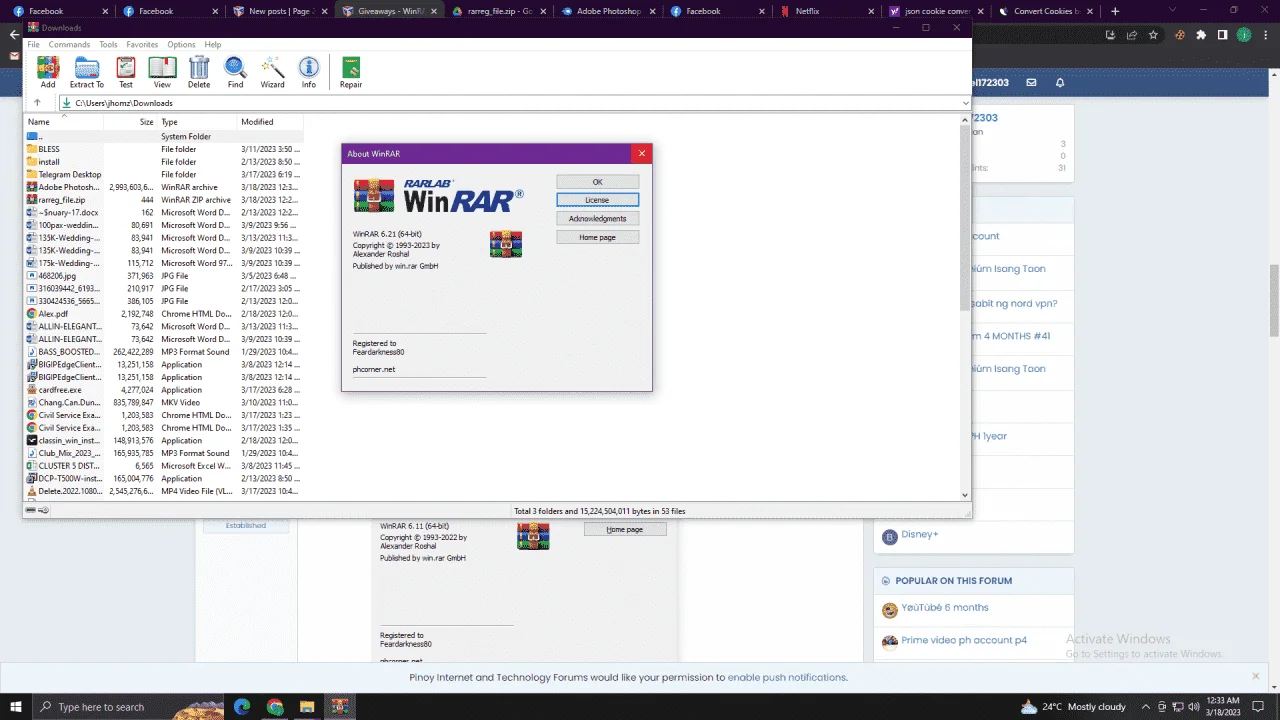The height and width of the screenshot is (720, 1280).
Task: Open the View file tool
Action: tap(162, 72)
